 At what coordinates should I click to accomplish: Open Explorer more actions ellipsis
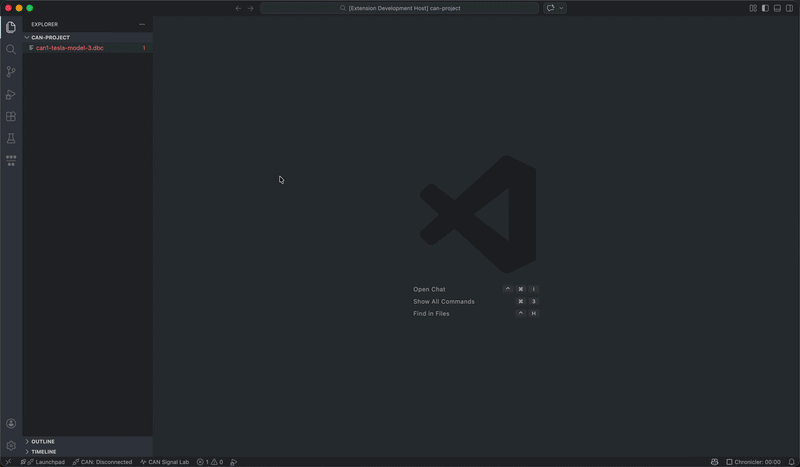142,24
